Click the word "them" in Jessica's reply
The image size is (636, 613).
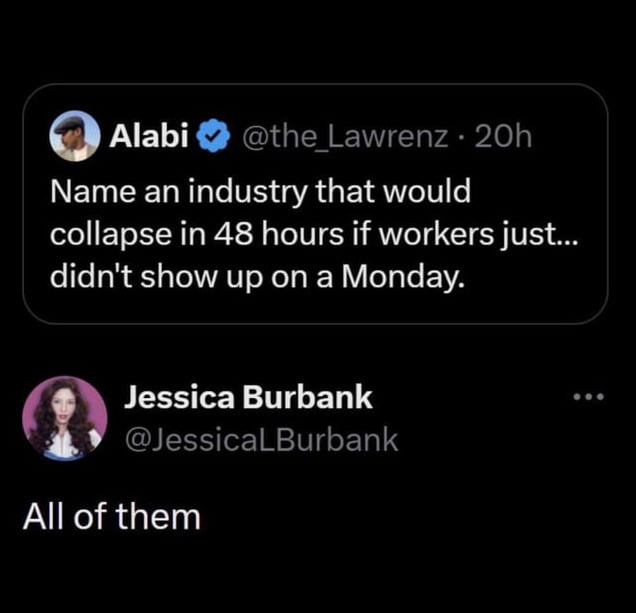tap(158, 516)
